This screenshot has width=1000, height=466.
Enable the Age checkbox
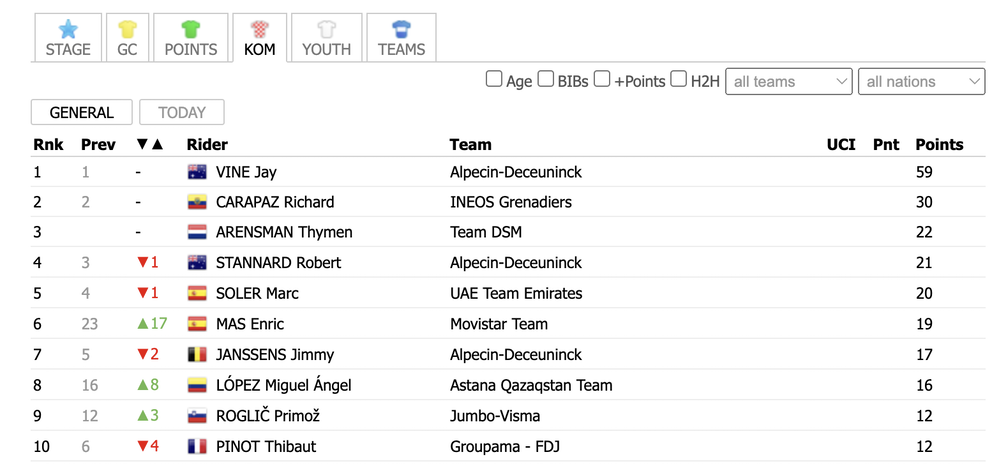click(x=494, y=80)
